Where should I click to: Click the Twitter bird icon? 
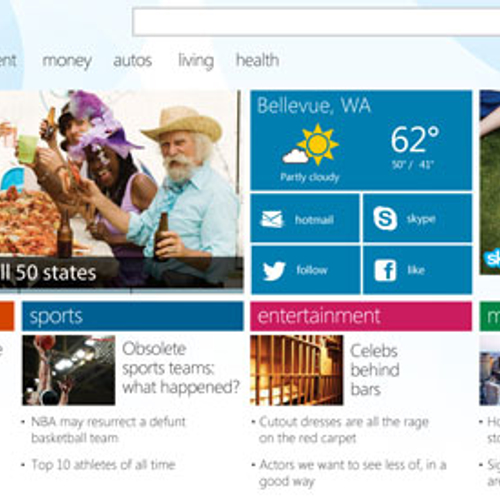274,270
